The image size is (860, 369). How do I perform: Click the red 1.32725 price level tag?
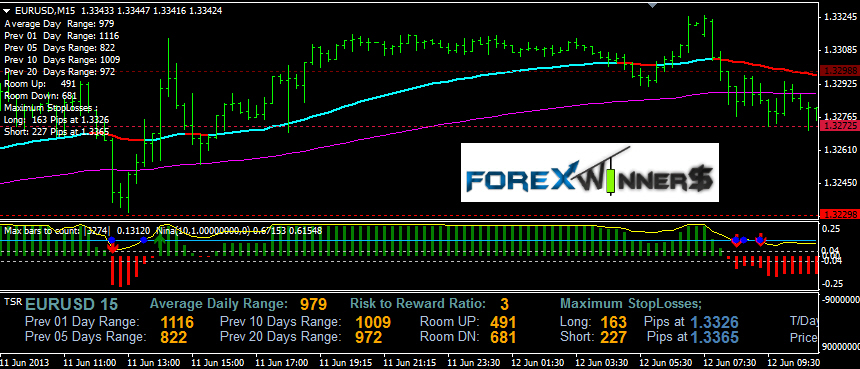[x=839, y=127]
